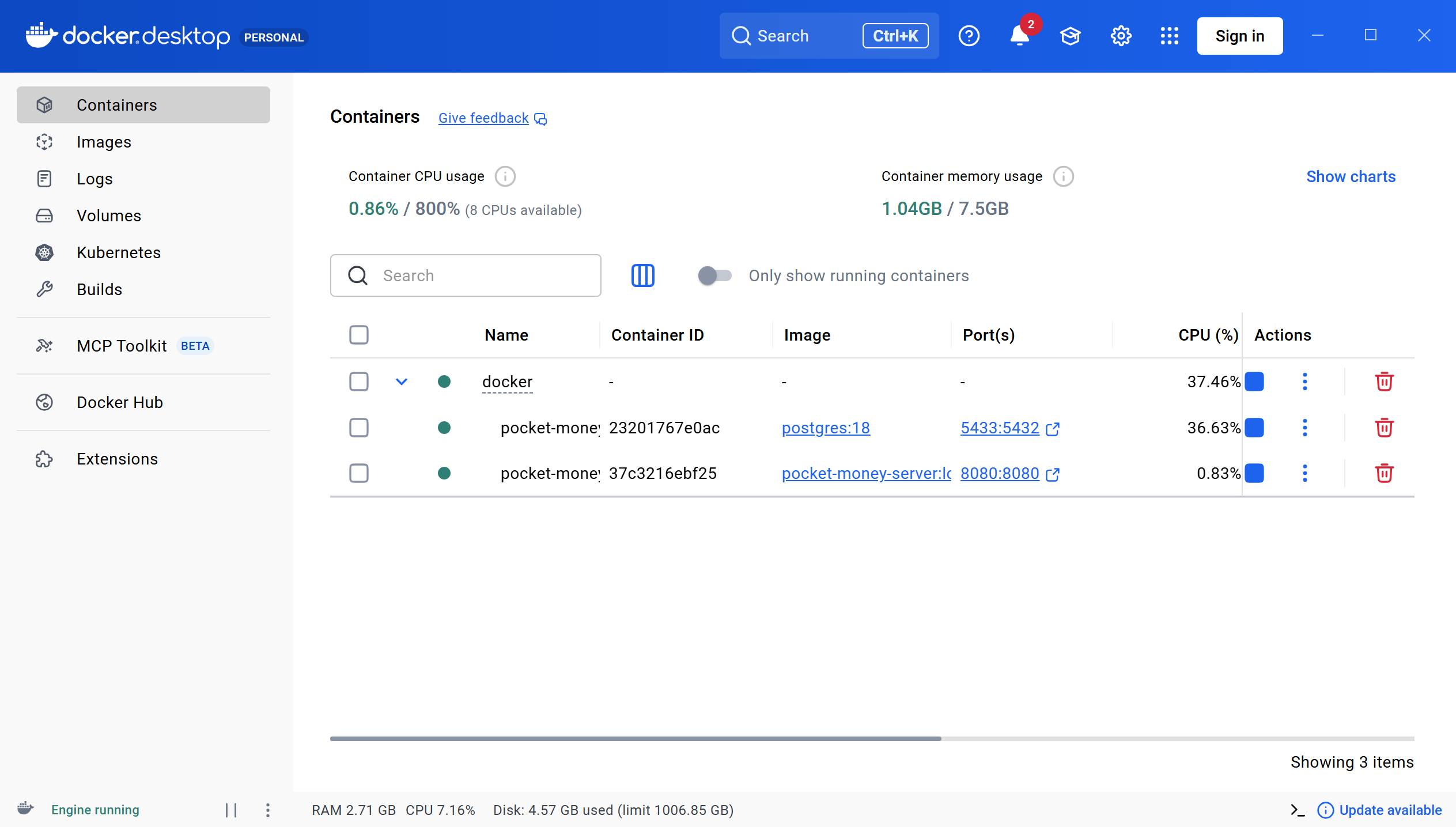Viewport: 1456px width, 827px height.
Task: Open the notifications bell
Action: pyautogui.click(x=1019, y=36)
